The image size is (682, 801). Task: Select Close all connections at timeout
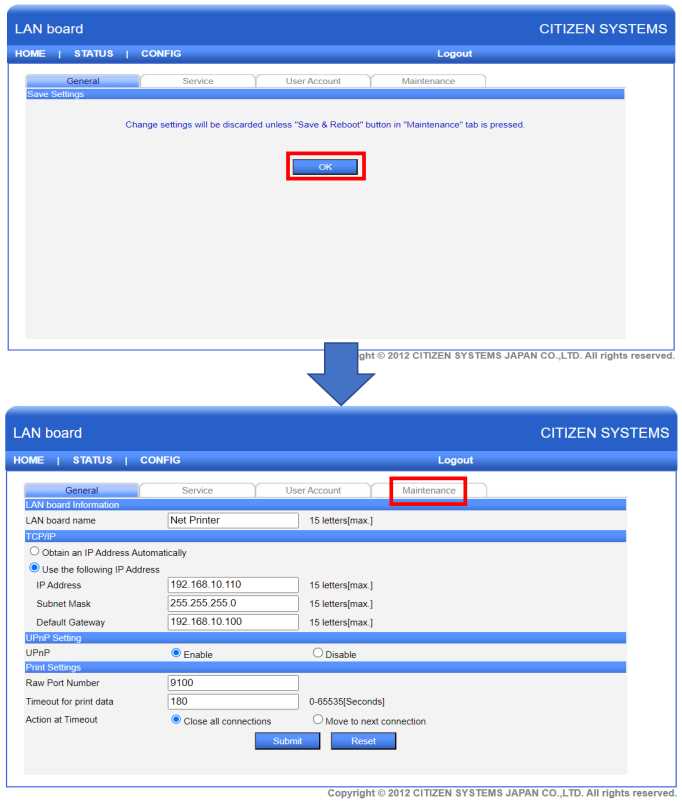click(x=177, y=719)
